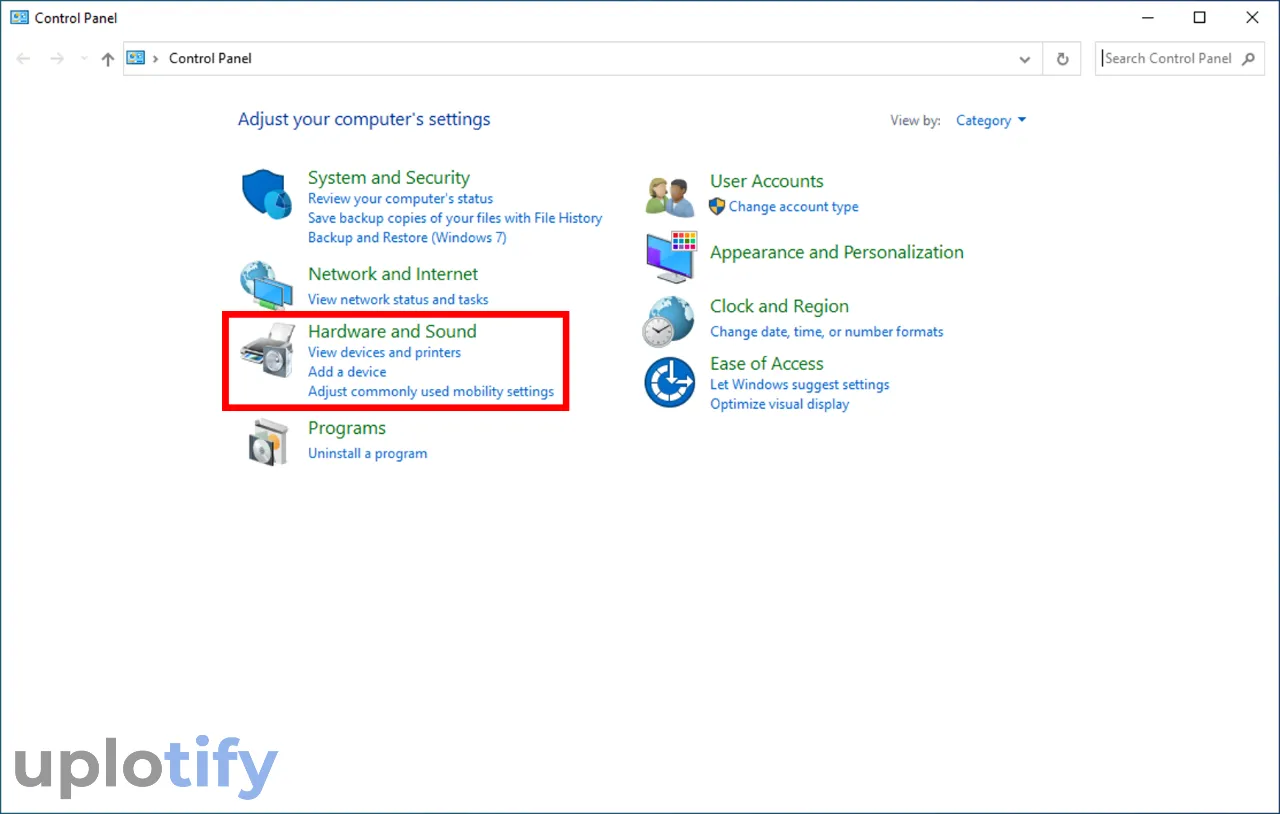Open the Hardware and Sound category

pyautogui.click(x=392, y=331)
